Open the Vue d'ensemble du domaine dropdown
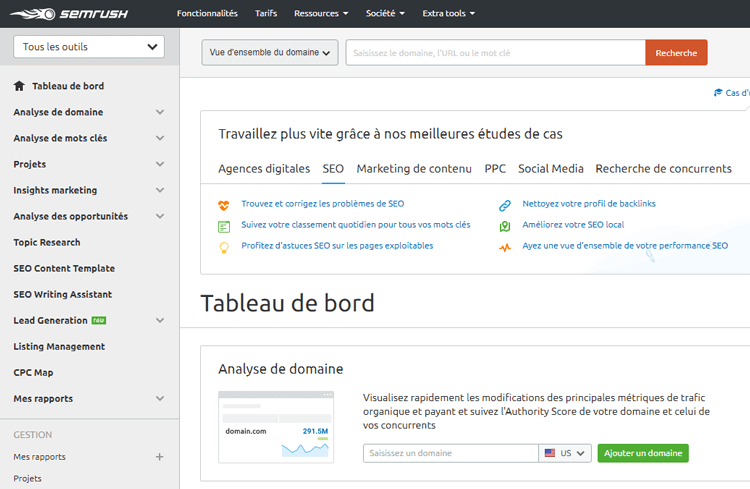The image size is (750, 489). [270, 52]
